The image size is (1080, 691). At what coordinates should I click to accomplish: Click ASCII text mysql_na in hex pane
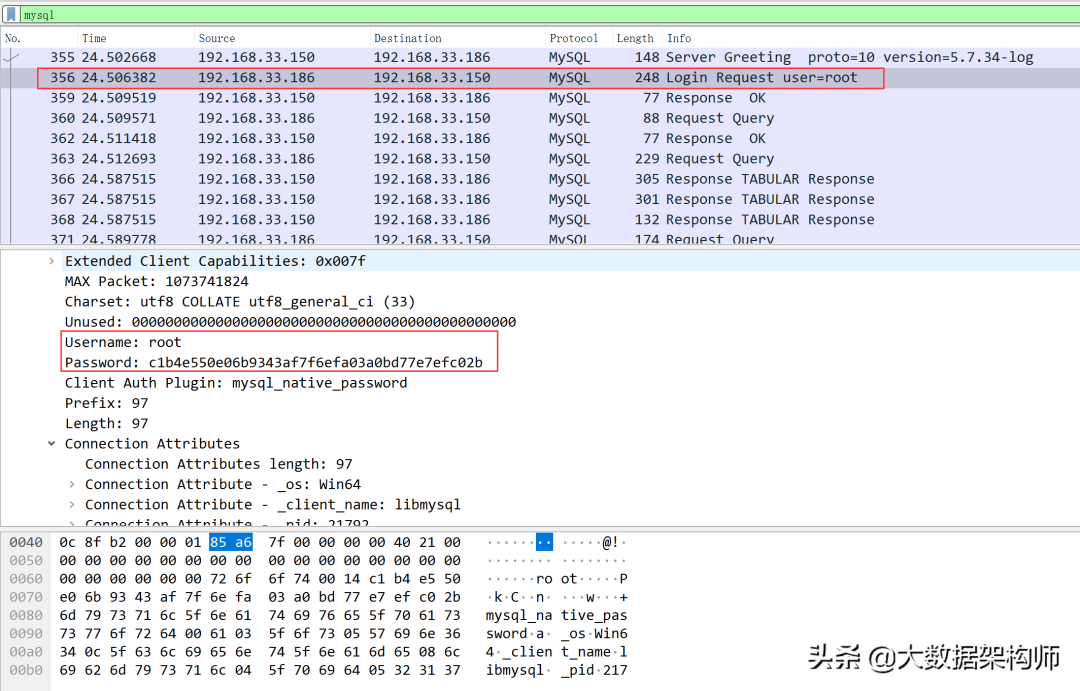point(519,616)
